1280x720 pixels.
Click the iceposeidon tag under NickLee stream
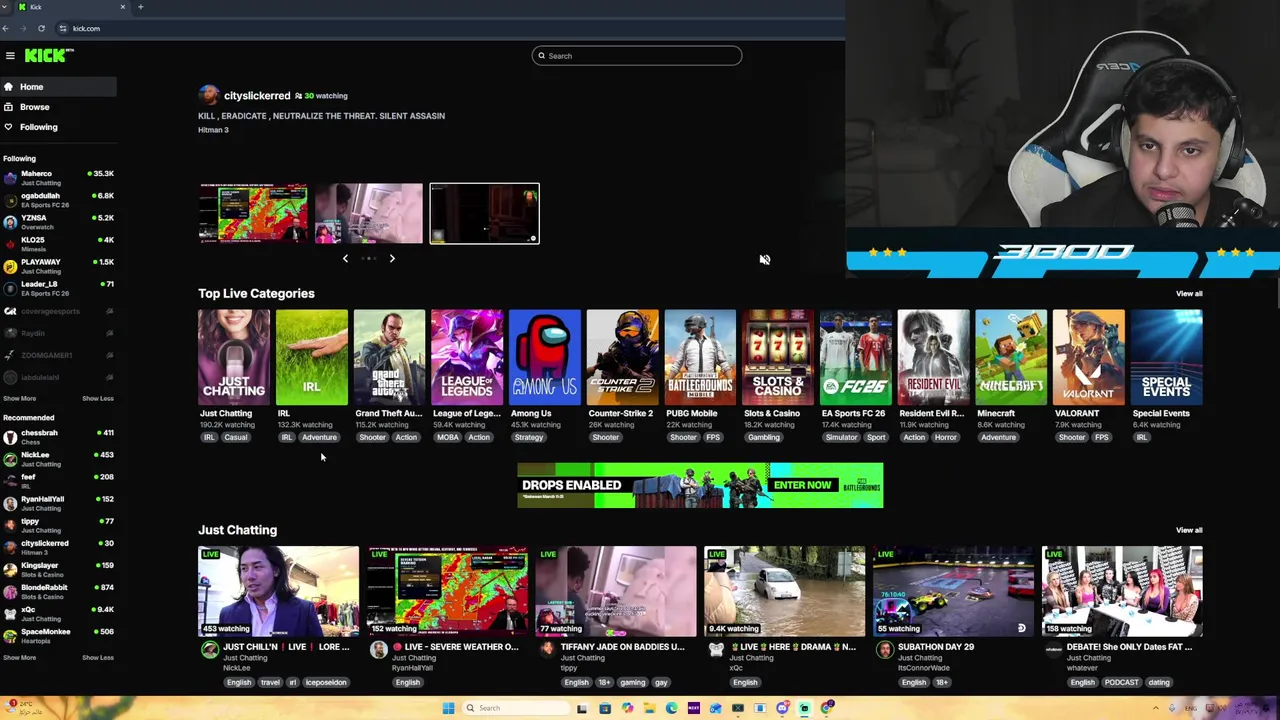325,682
